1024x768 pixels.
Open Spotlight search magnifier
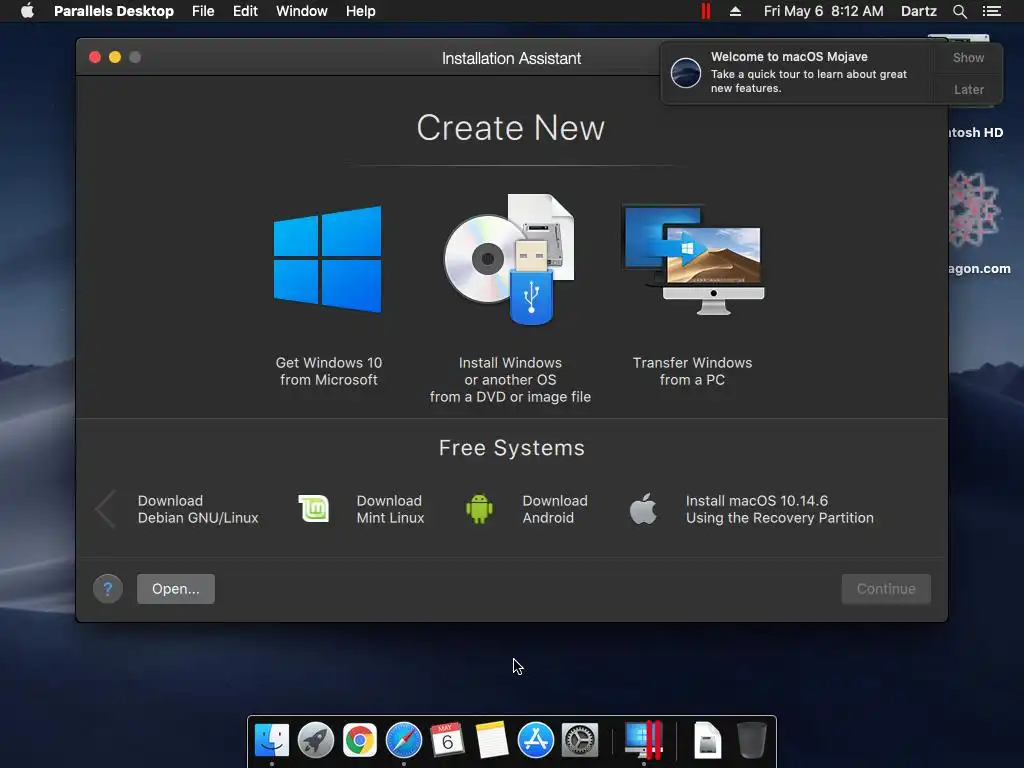(x=960, y=11)
